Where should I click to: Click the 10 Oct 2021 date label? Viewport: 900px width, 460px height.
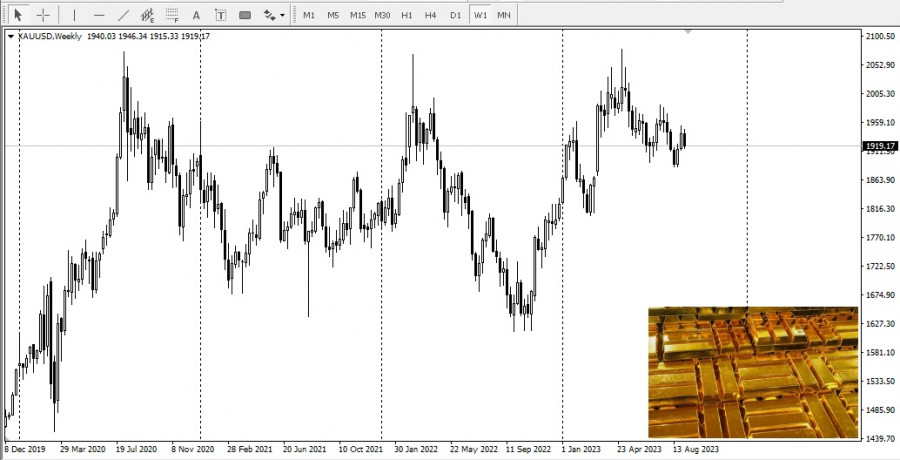click(360, 449)
